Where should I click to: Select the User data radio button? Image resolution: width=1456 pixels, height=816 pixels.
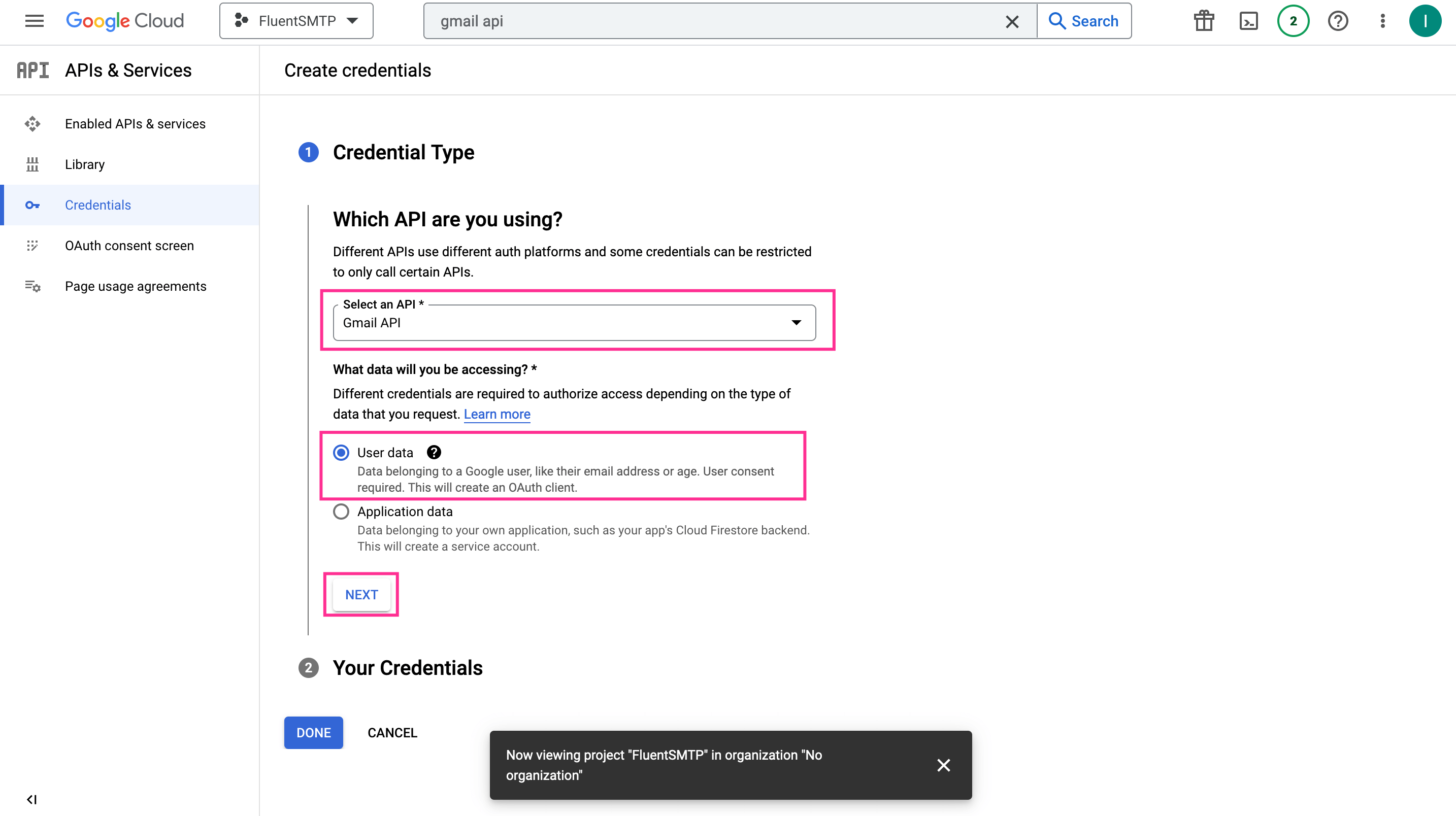341,453
